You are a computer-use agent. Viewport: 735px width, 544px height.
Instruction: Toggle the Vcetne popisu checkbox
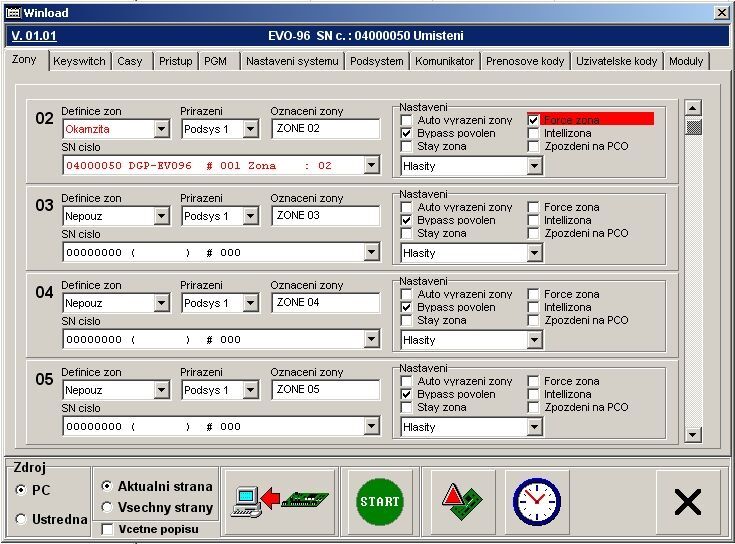[x=108, y=528]
